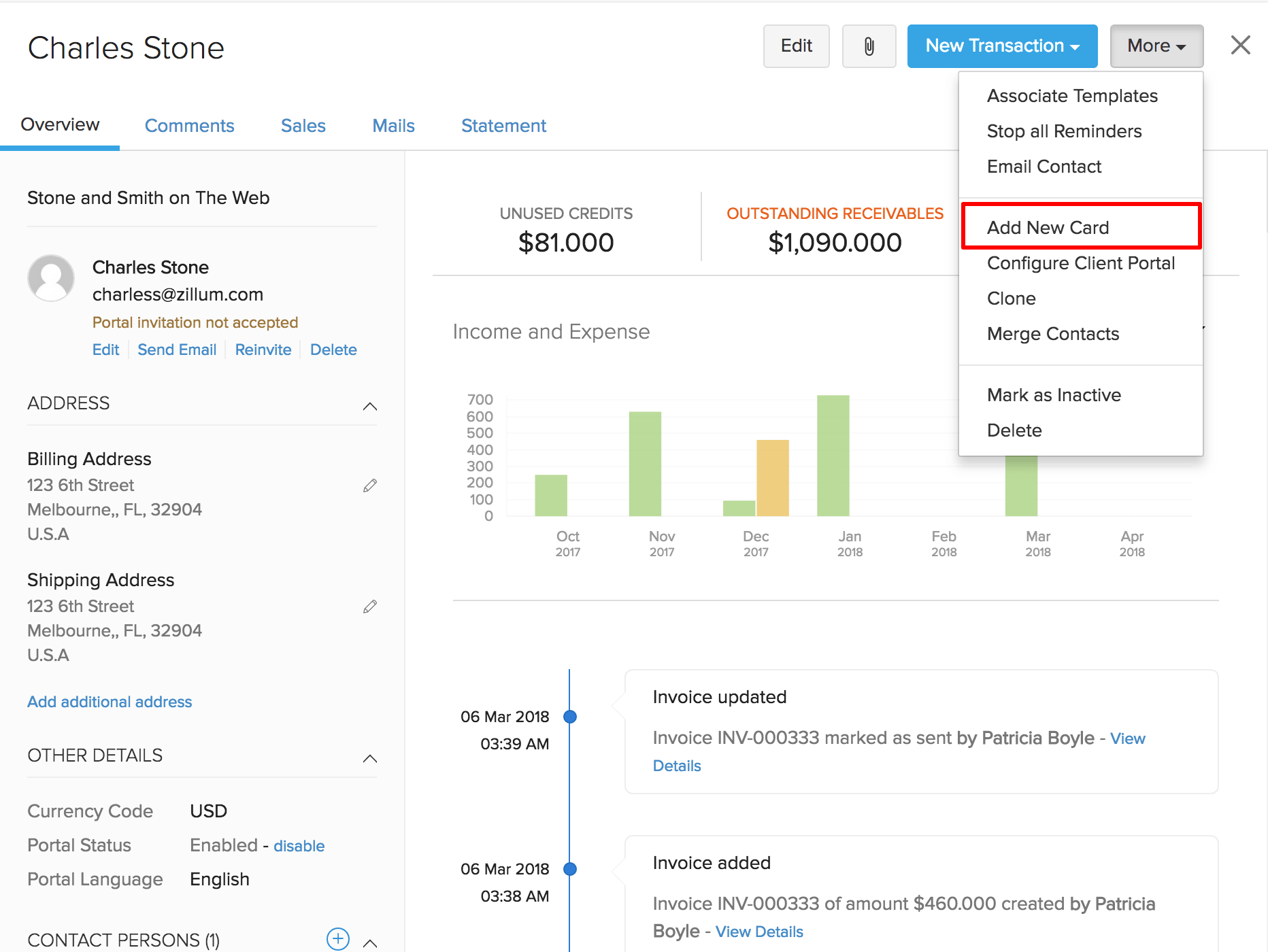Edit the Billing Address pencil icon

(370, 486)
